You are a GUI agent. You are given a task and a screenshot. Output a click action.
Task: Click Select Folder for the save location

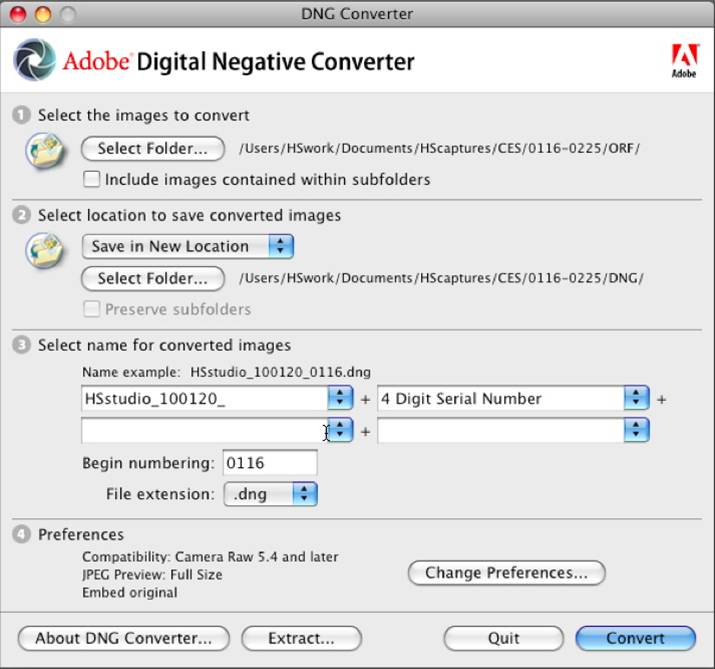(153, 278)
